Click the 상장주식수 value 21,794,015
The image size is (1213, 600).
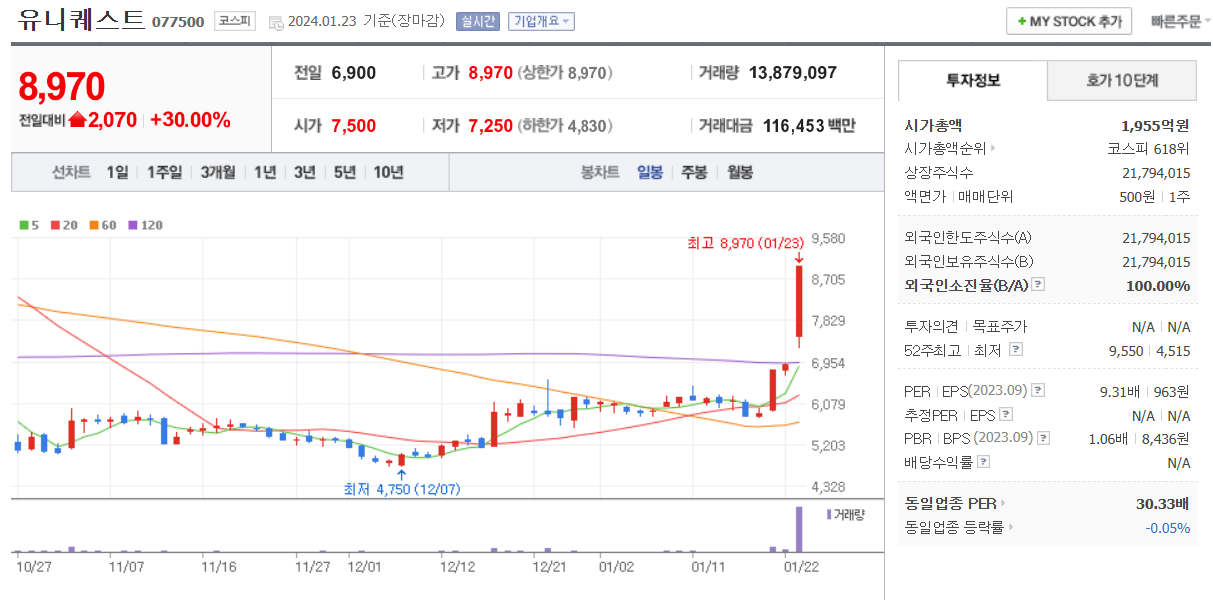1157,173
